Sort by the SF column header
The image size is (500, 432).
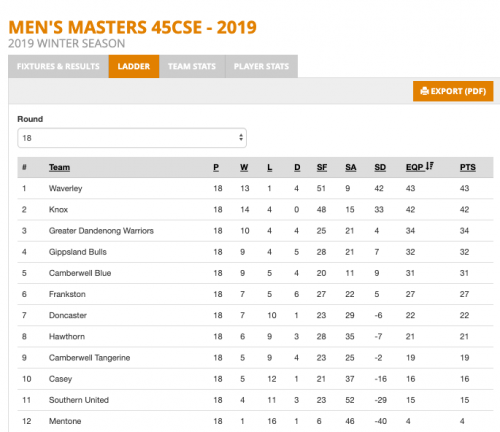click(x=322, y=167)
